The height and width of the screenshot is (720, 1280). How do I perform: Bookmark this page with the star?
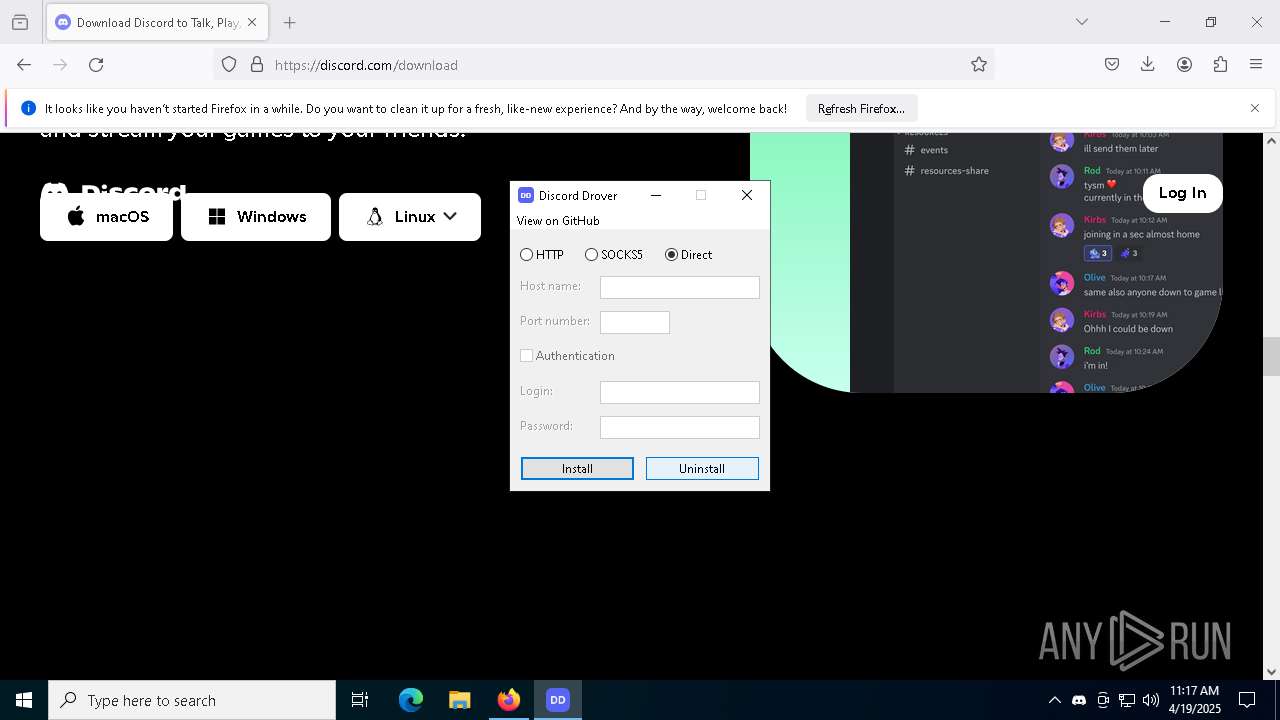[x=979, y=65]
